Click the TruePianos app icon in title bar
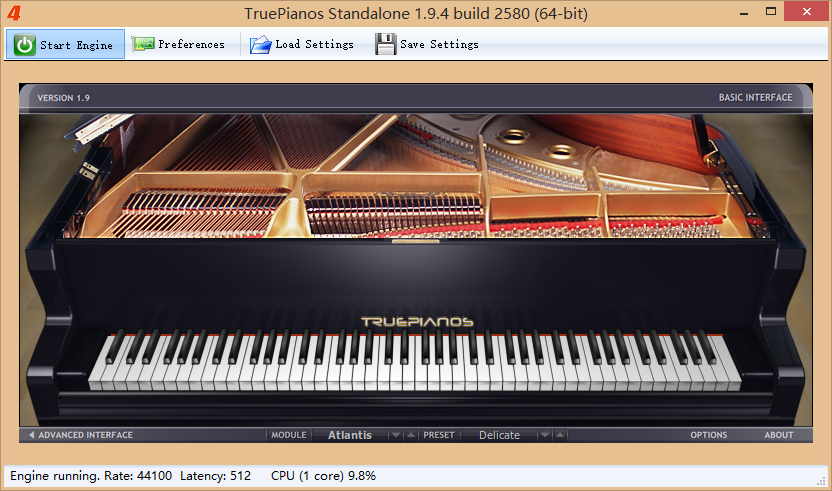Image resolution: width=832 pixels, height=491 pixels. (13, 14)
